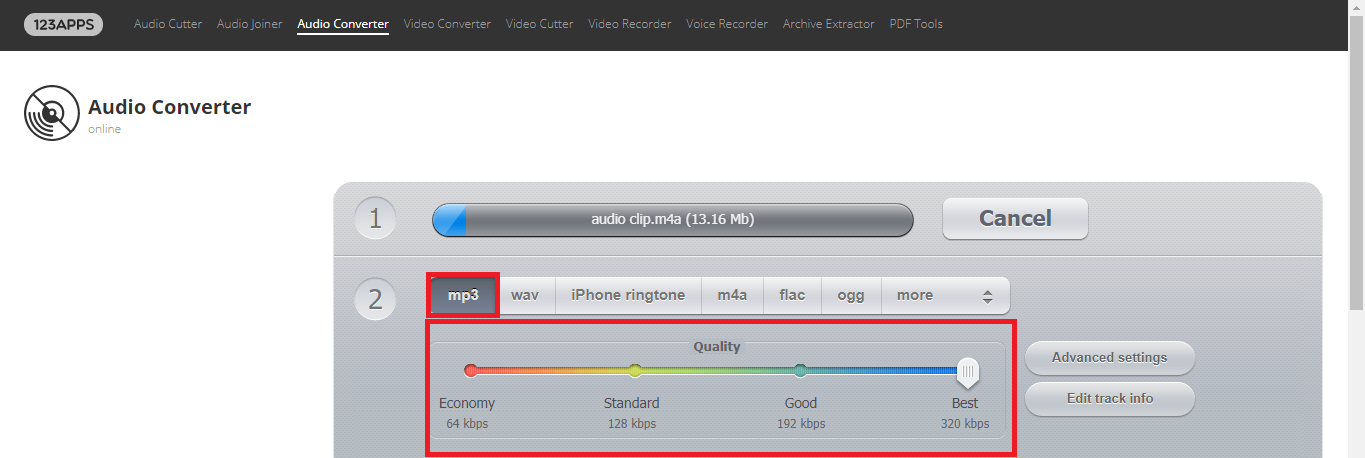Screen dimensions: 1365x458
Task: Select flac output format
Action: click(x=792, y=295)
